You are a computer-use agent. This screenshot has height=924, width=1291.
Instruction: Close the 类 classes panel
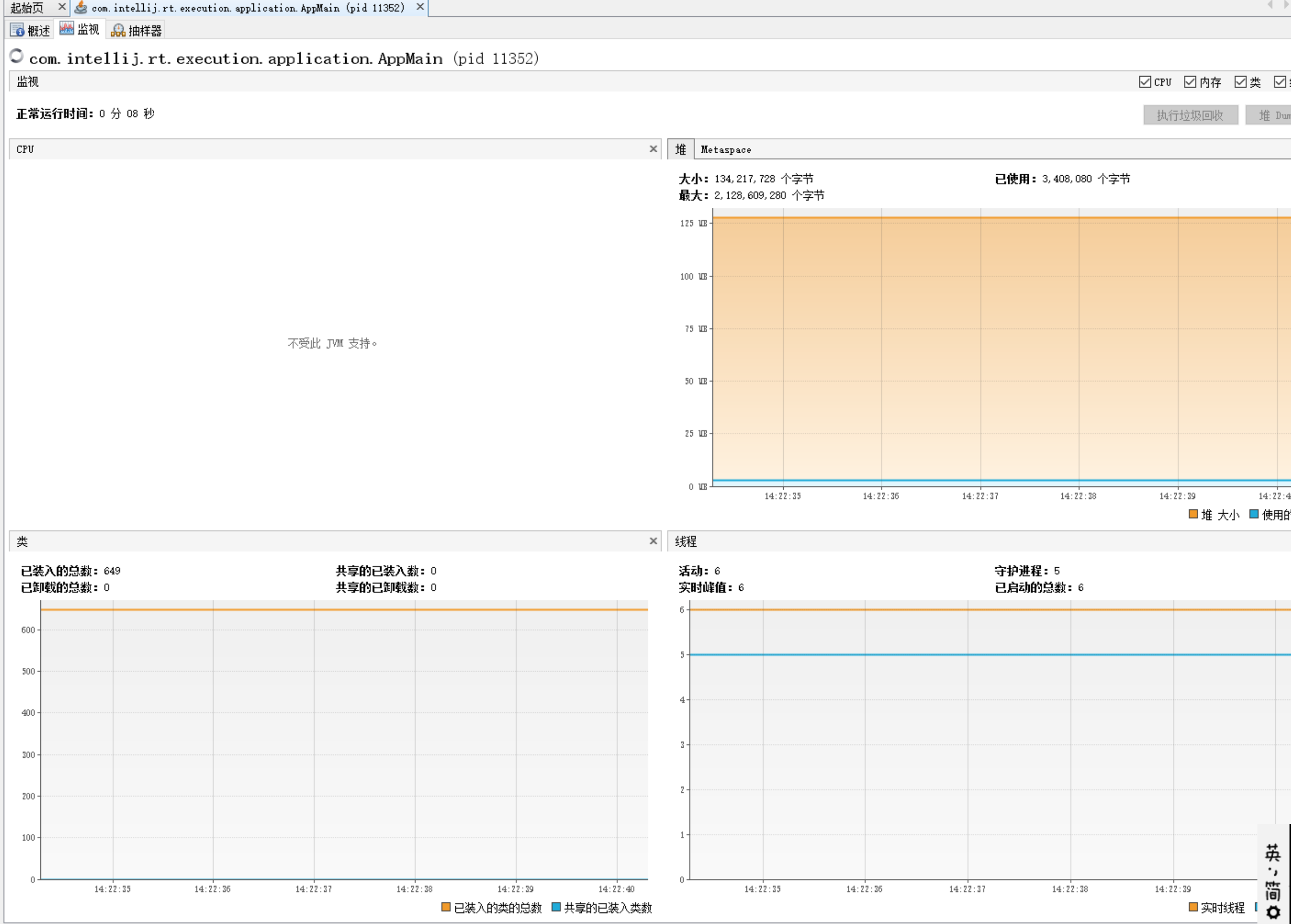[653, 541]
